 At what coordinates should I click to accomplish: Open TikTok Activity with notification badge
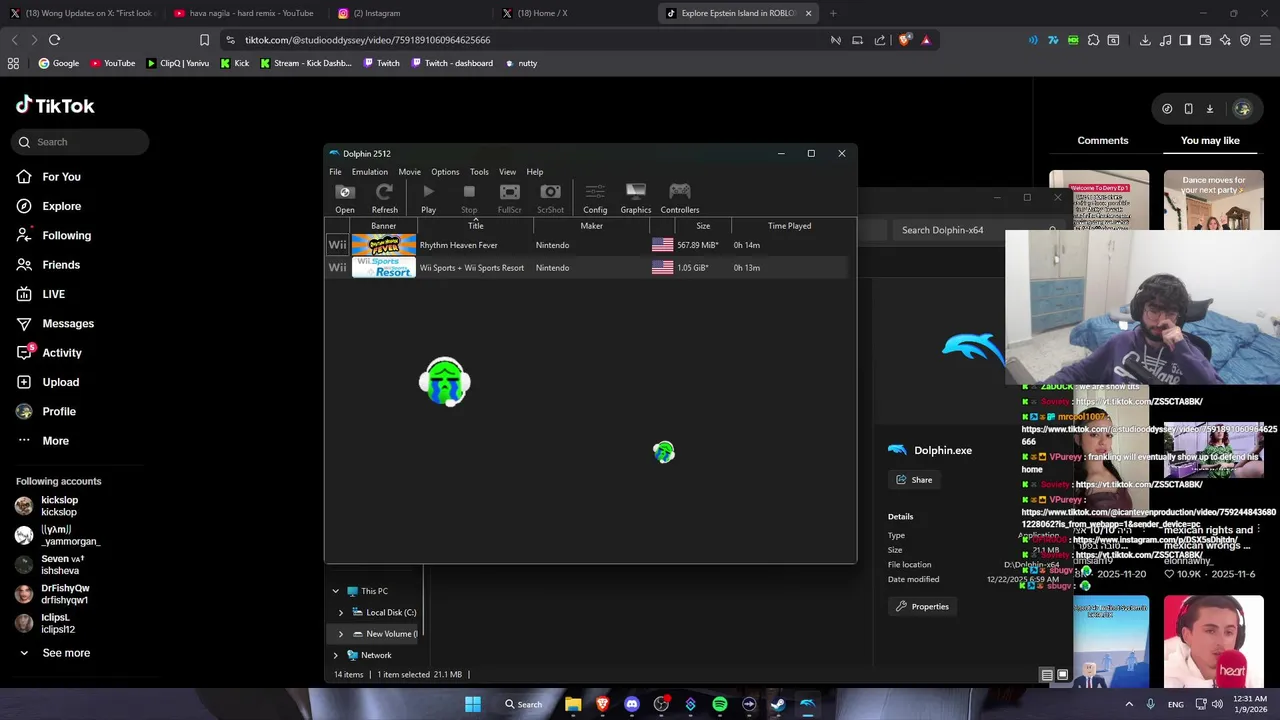pos(61,353)
